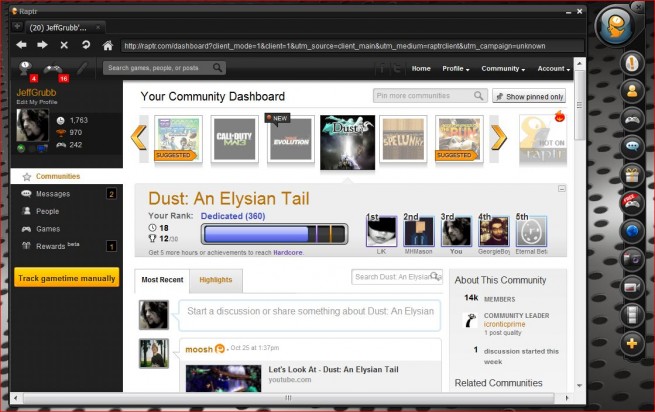Stop page loading with the X icon
The width and height of the screenshot is (655, 412).
(x=64, y=45)
